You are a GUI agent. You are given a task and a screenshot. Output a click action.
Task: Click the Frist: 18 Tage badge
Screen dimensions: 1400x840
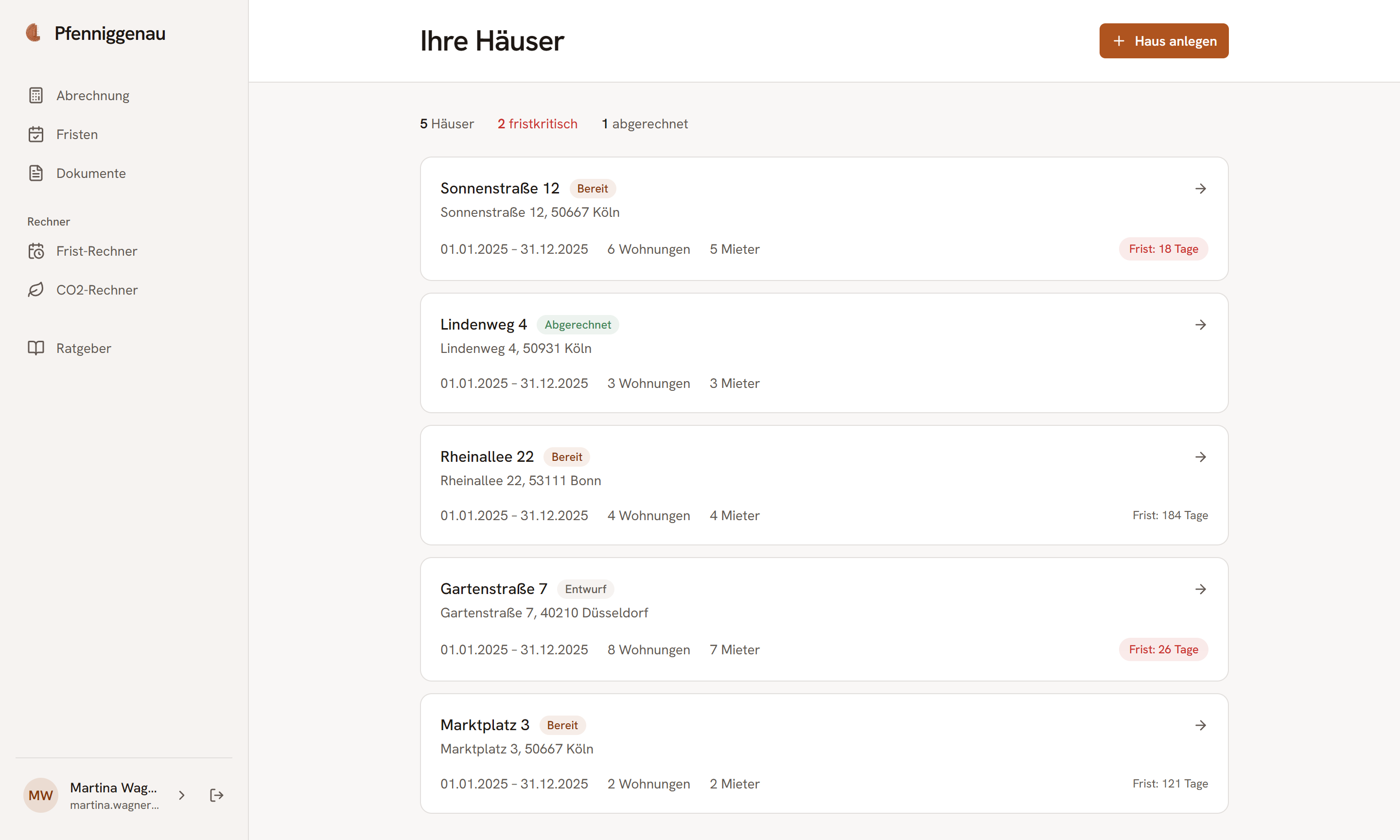(x=1163, y=249)
